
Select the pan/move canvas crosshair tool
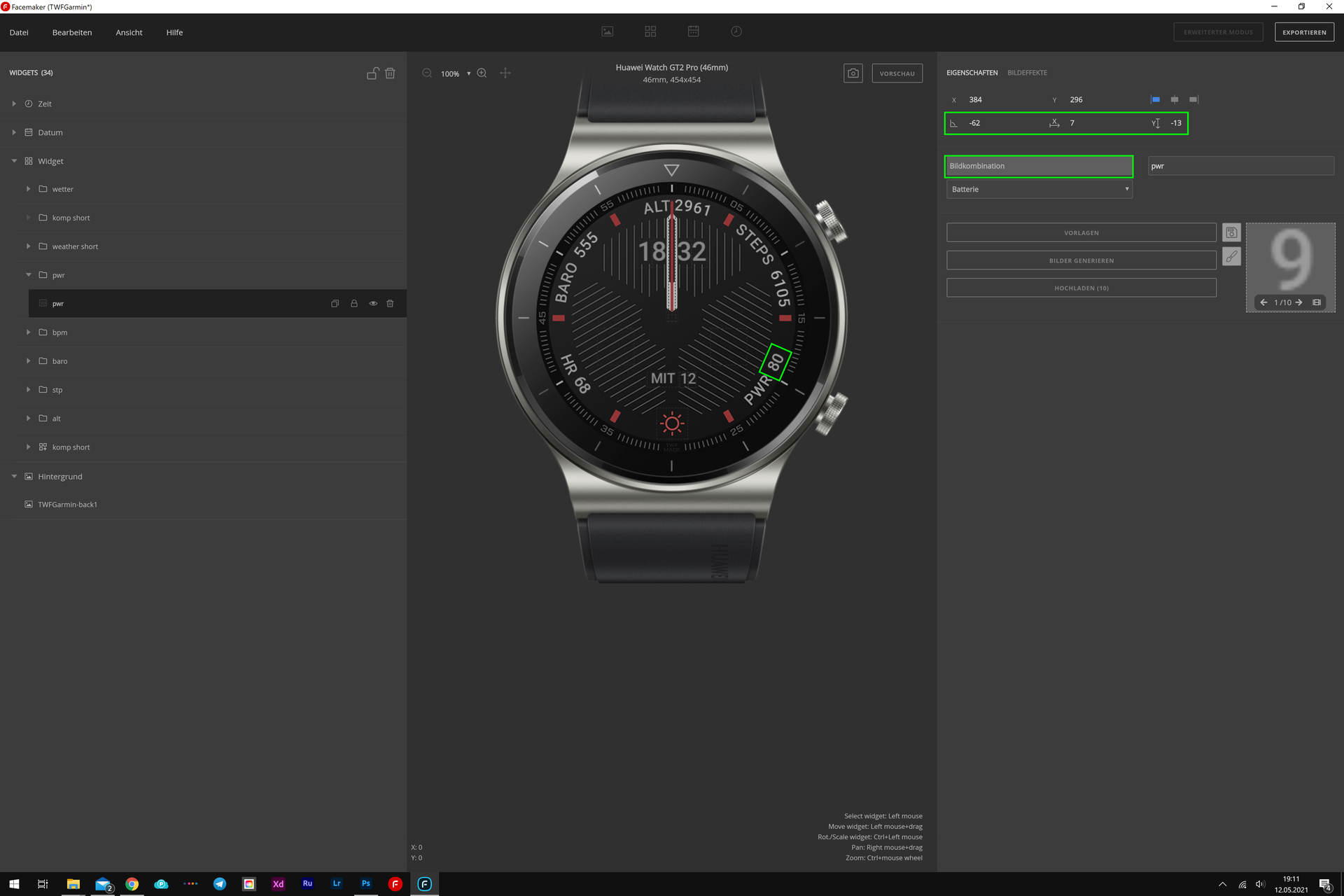click(x=505, y=73)
